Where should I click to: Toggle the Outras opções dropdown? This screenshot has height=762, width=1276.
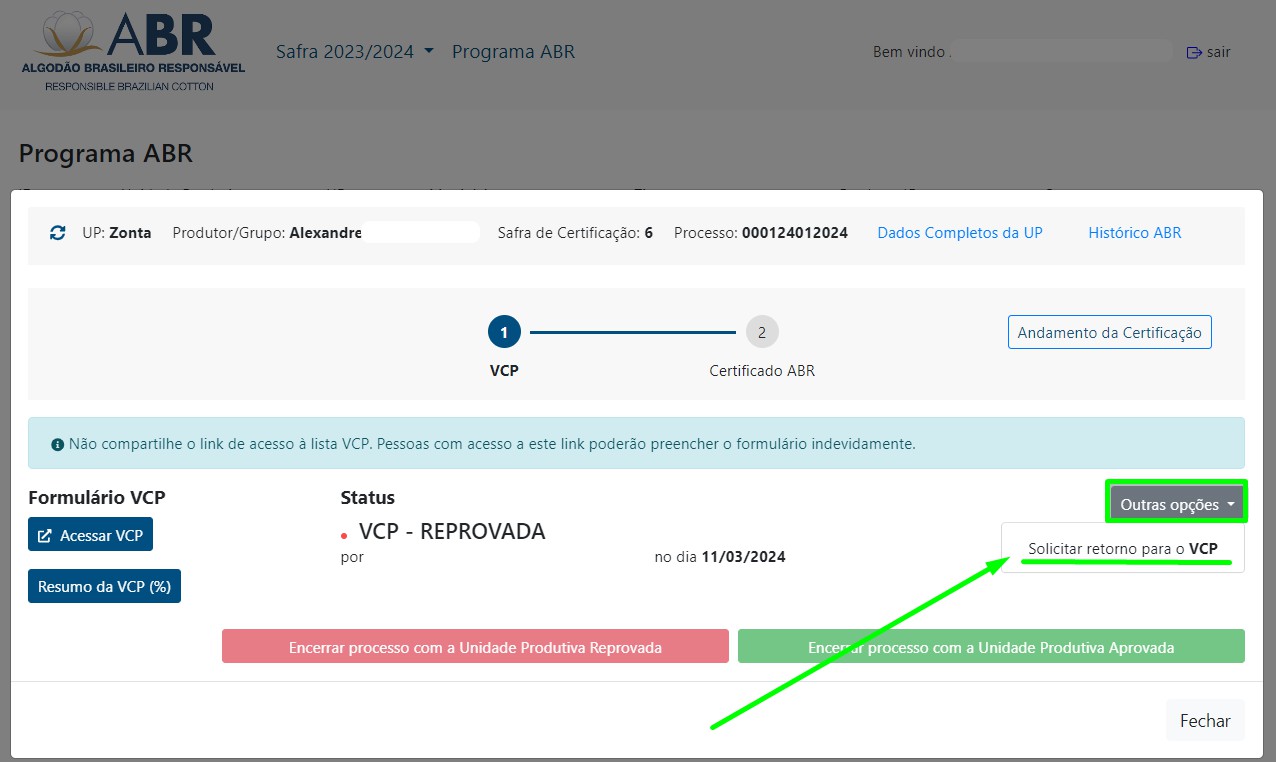point(1176,505)
